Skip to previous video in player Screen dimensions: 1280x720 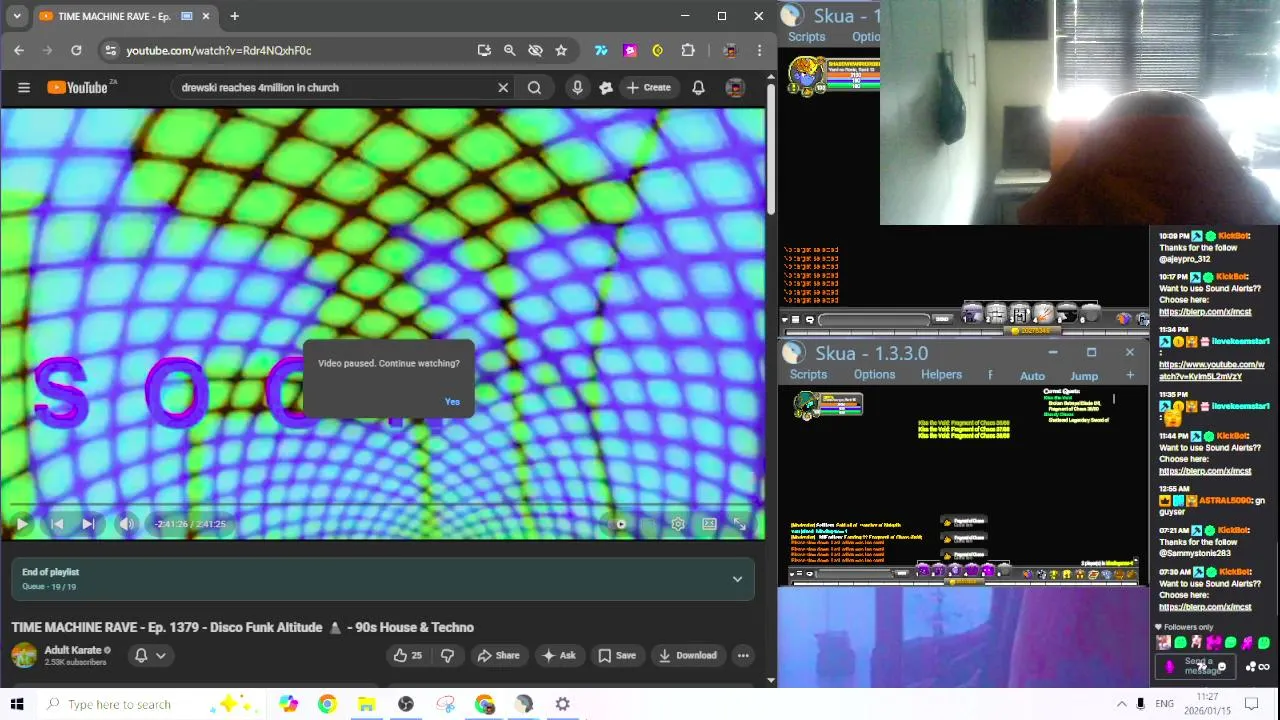pyautogui.click(x=57, y=524)
